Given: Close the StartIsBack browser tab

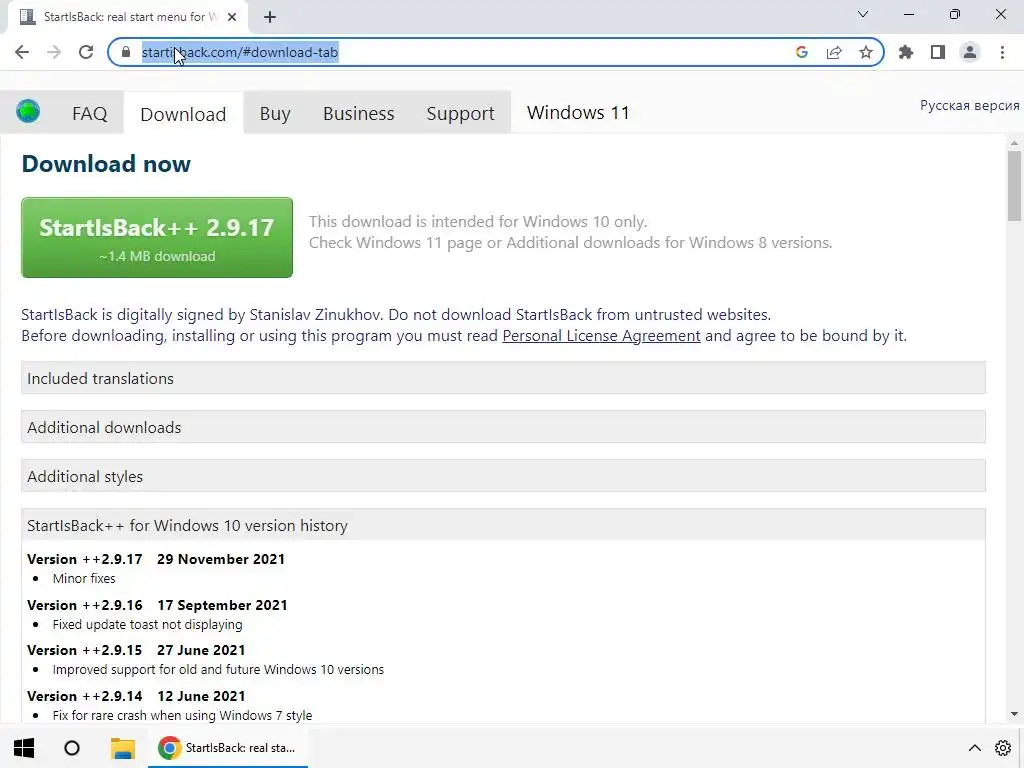Looking at the screenshot, I should [x=232, y=17].
